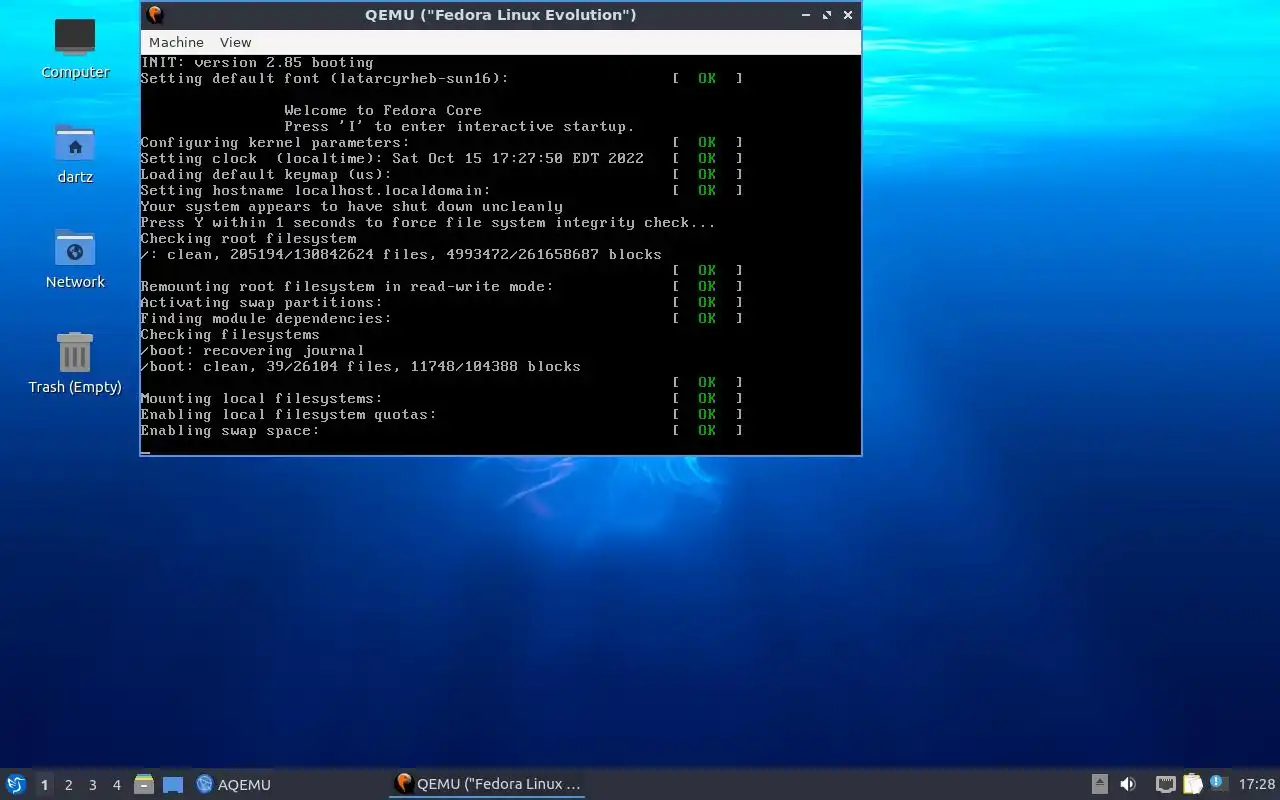
Task: Click "INIT: version 2.85 booting" line
Action: (x=257, y=62)
